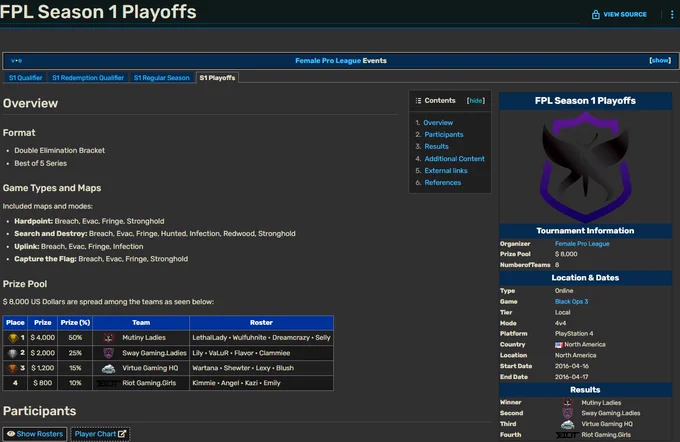Click End Date value 2016-04-17

[x=572, y=377]
